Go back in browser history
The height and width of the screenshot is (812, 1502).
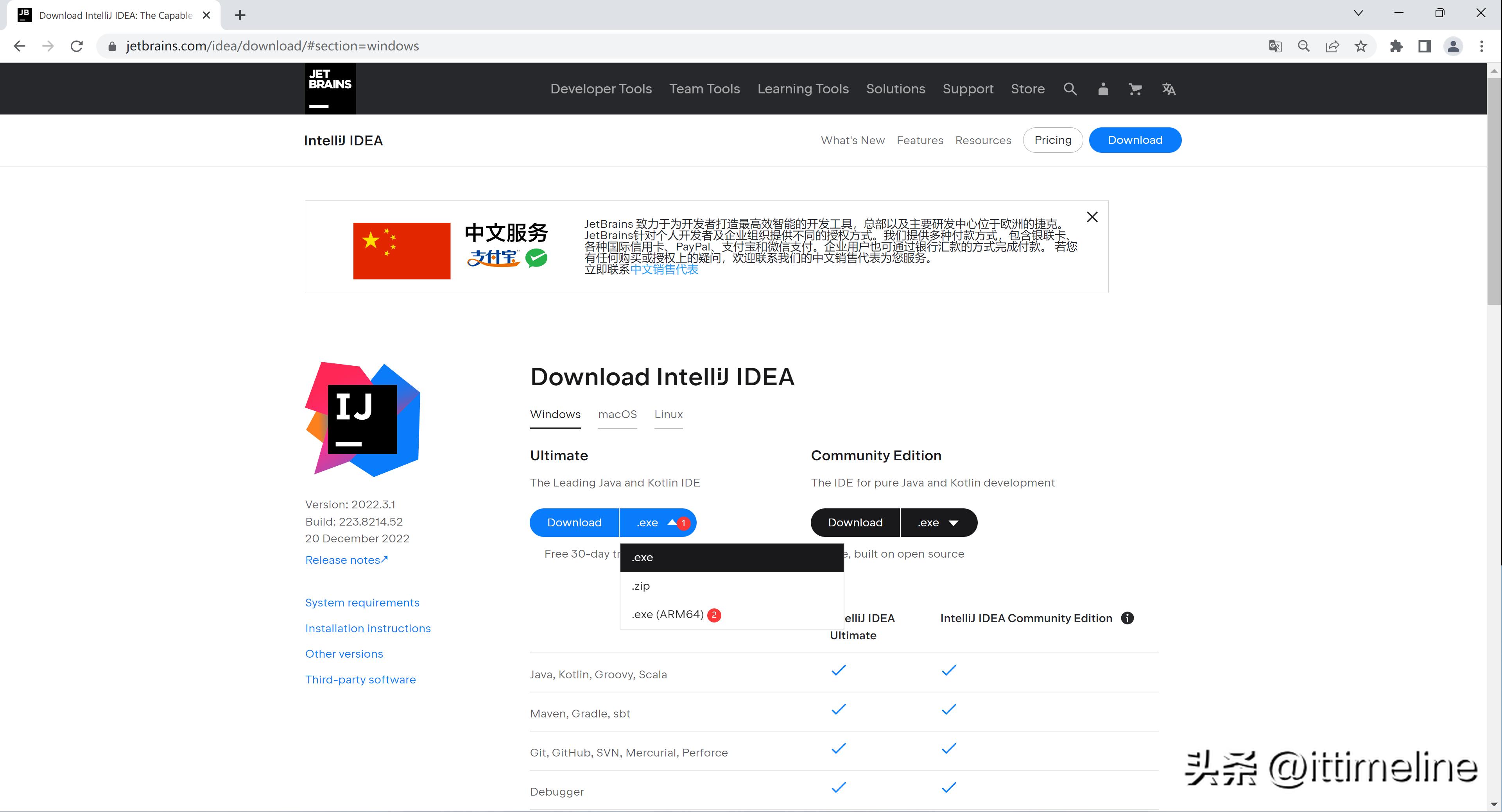click(19, 46)
